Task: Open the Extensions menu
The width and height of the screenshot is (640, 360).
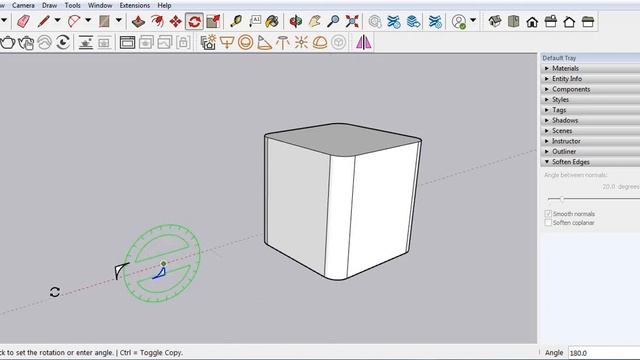Action: pos(135,5)
